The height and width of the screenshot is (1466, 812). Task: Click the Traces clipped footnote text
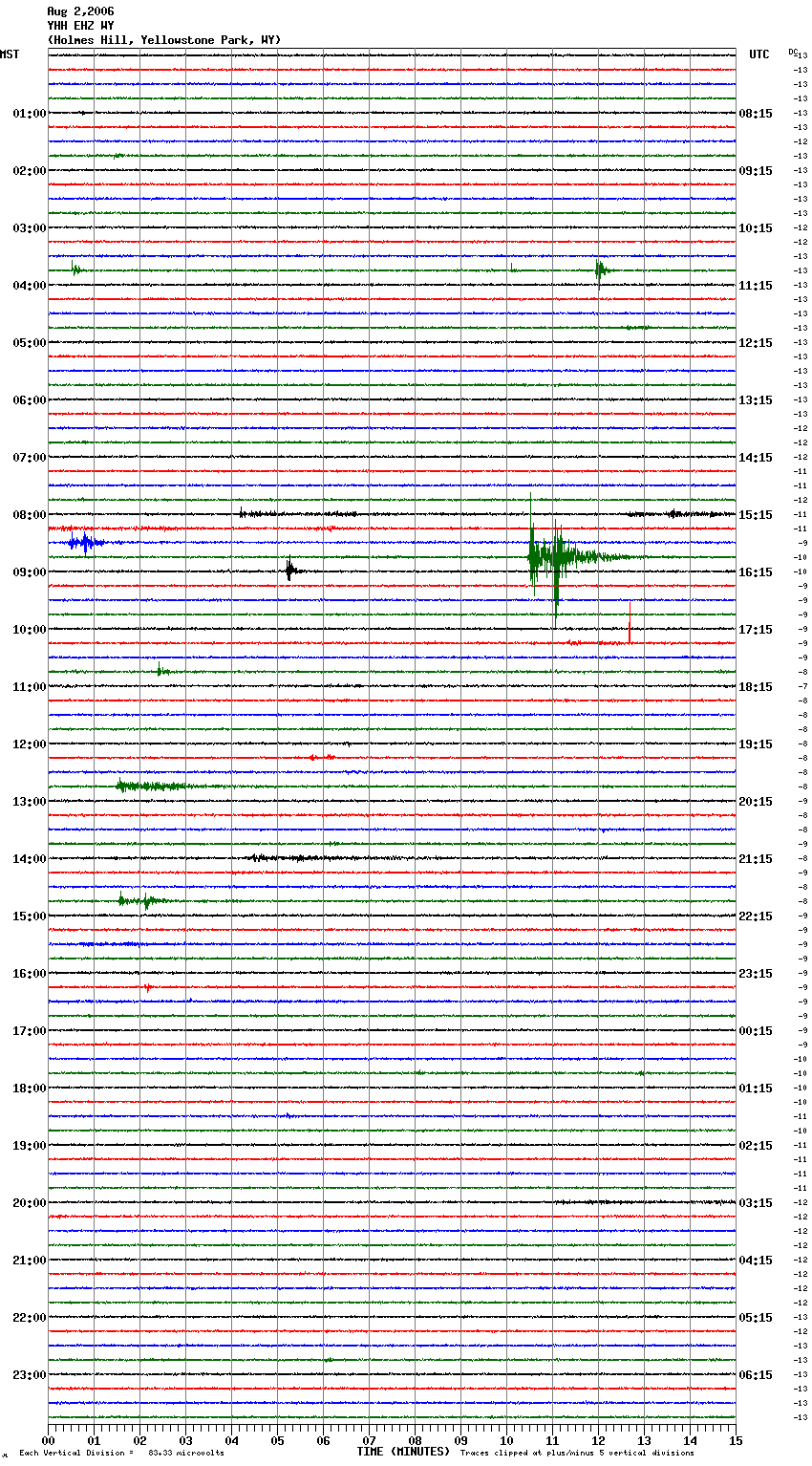click(x=577, y=1454)
